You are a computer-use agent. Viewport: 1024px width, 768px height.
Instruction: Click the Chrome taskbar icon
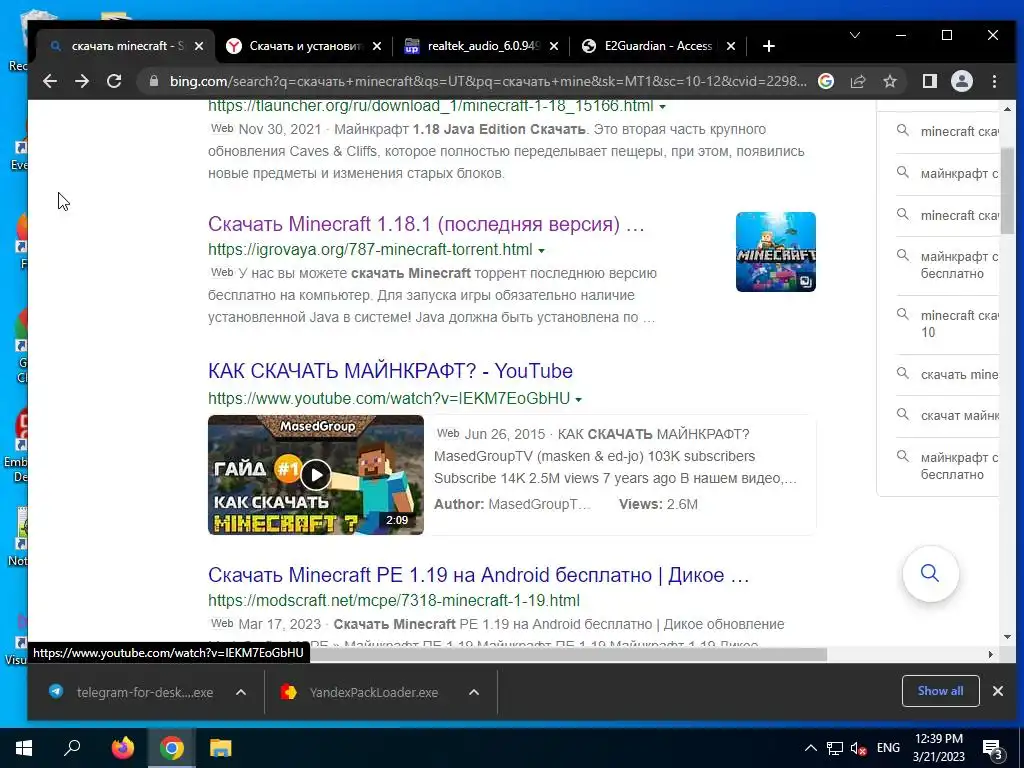click(x=171, y=748)
